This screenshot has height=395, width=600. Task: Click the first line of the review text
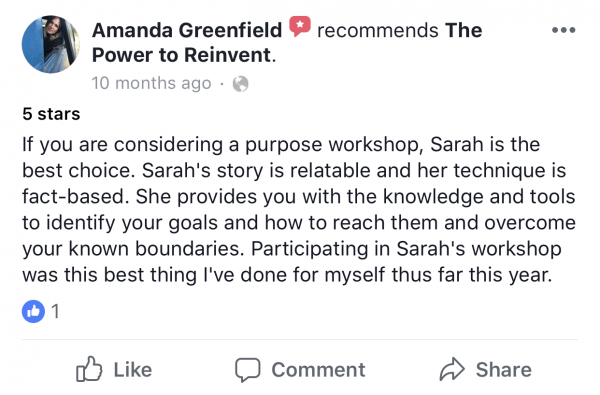tap(281, 145)
